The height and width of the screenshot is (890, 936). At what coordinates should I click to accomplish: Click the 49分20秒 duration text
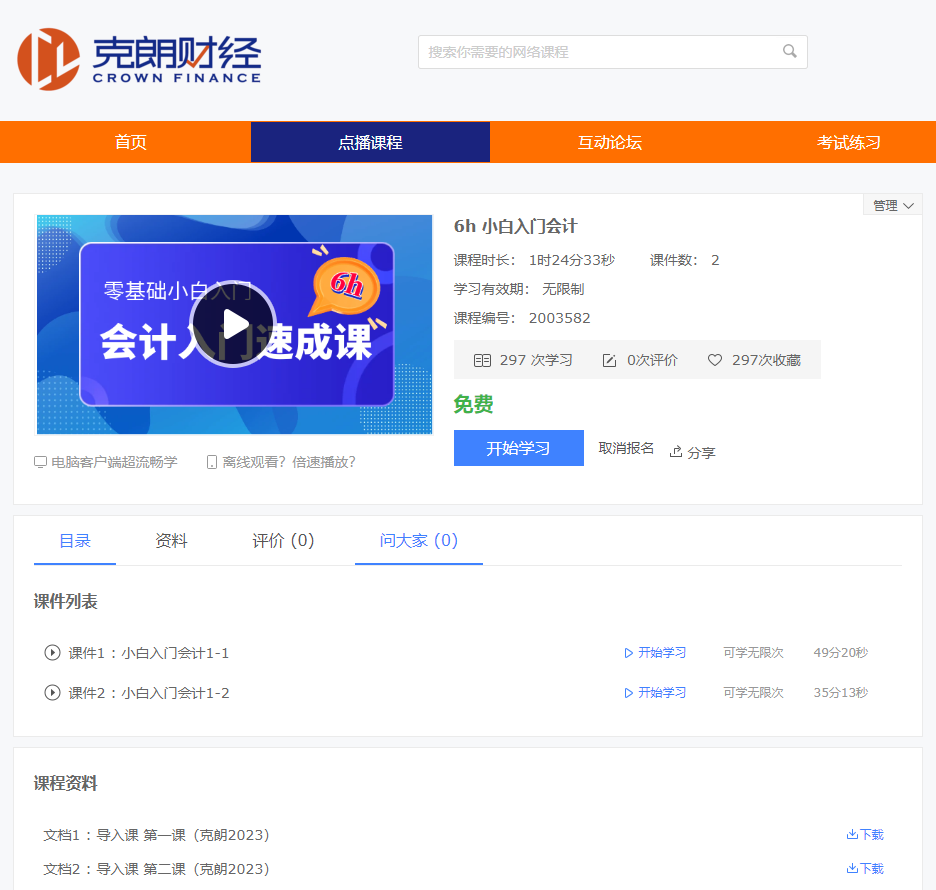tap(840, 652)
